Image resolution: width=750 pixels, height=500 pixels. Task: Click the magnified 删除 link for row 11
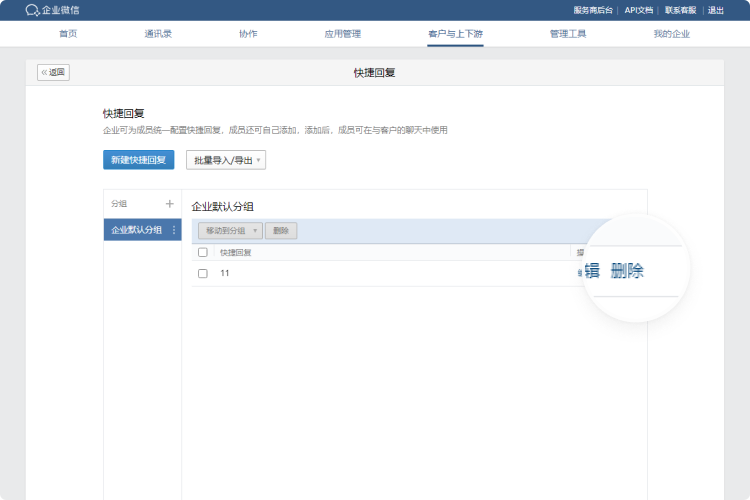click(x=627, y=271)
